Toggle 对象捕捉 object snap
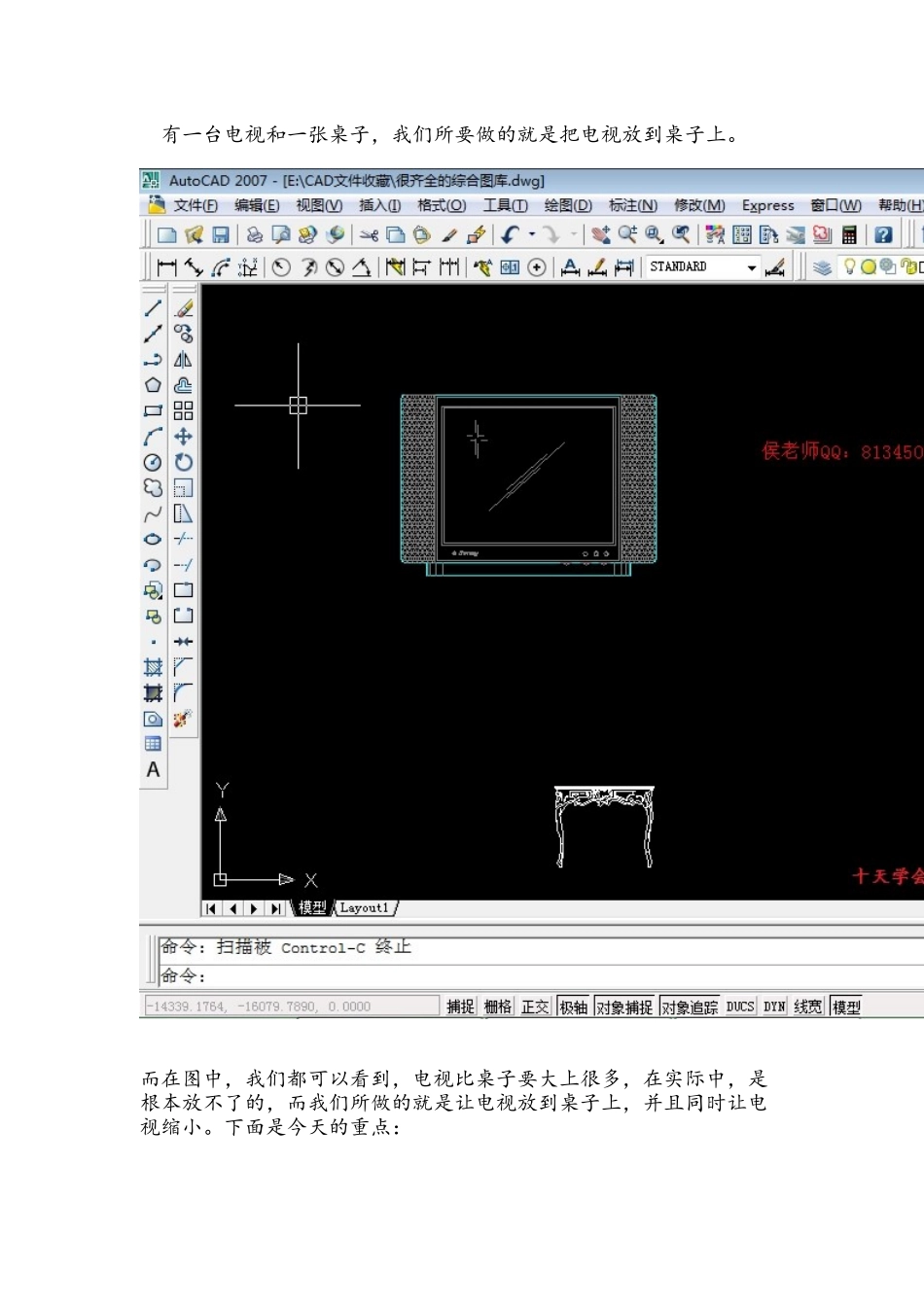924x1307 pixels. click(624, 1007)
